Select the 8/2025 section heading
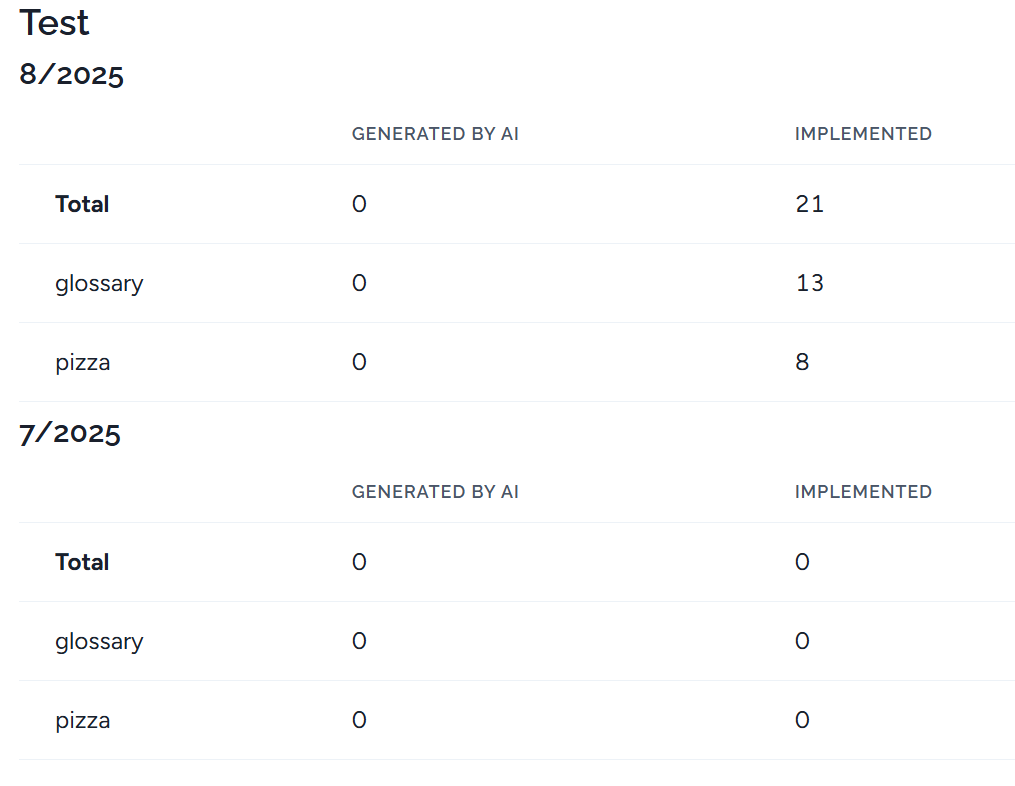Viewport: 1015px width, 786px height. pyautogui.click(x=72, y=75)
